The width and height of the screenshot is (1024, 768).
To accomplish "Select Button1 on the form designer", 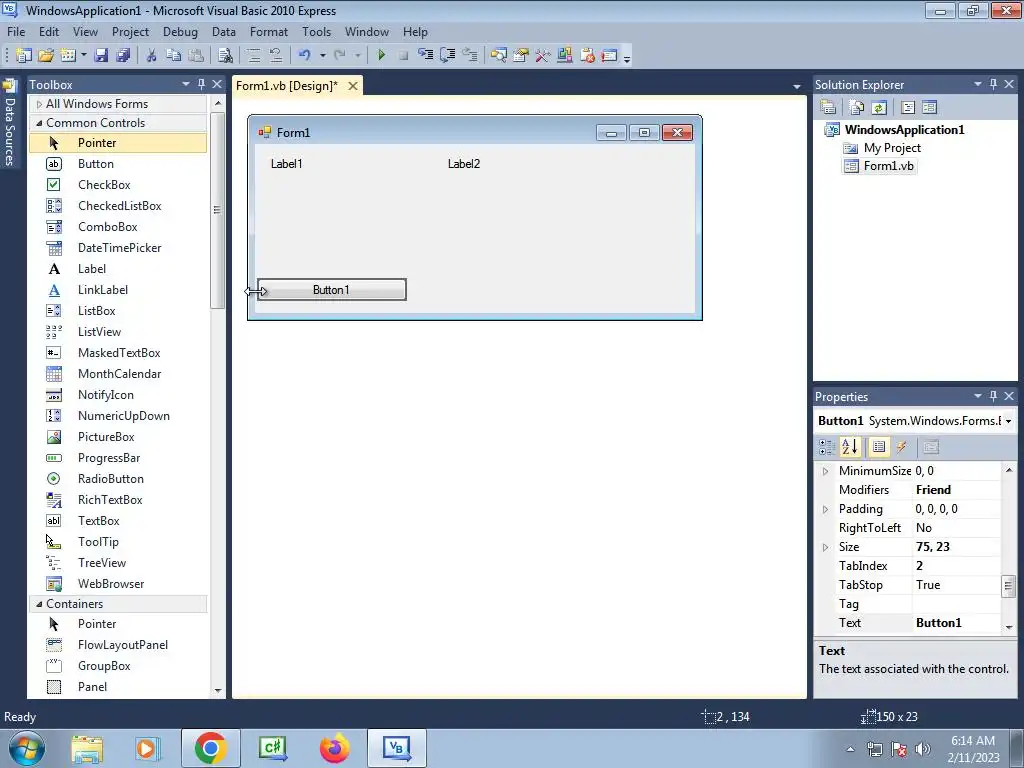I will pos(332,290).
